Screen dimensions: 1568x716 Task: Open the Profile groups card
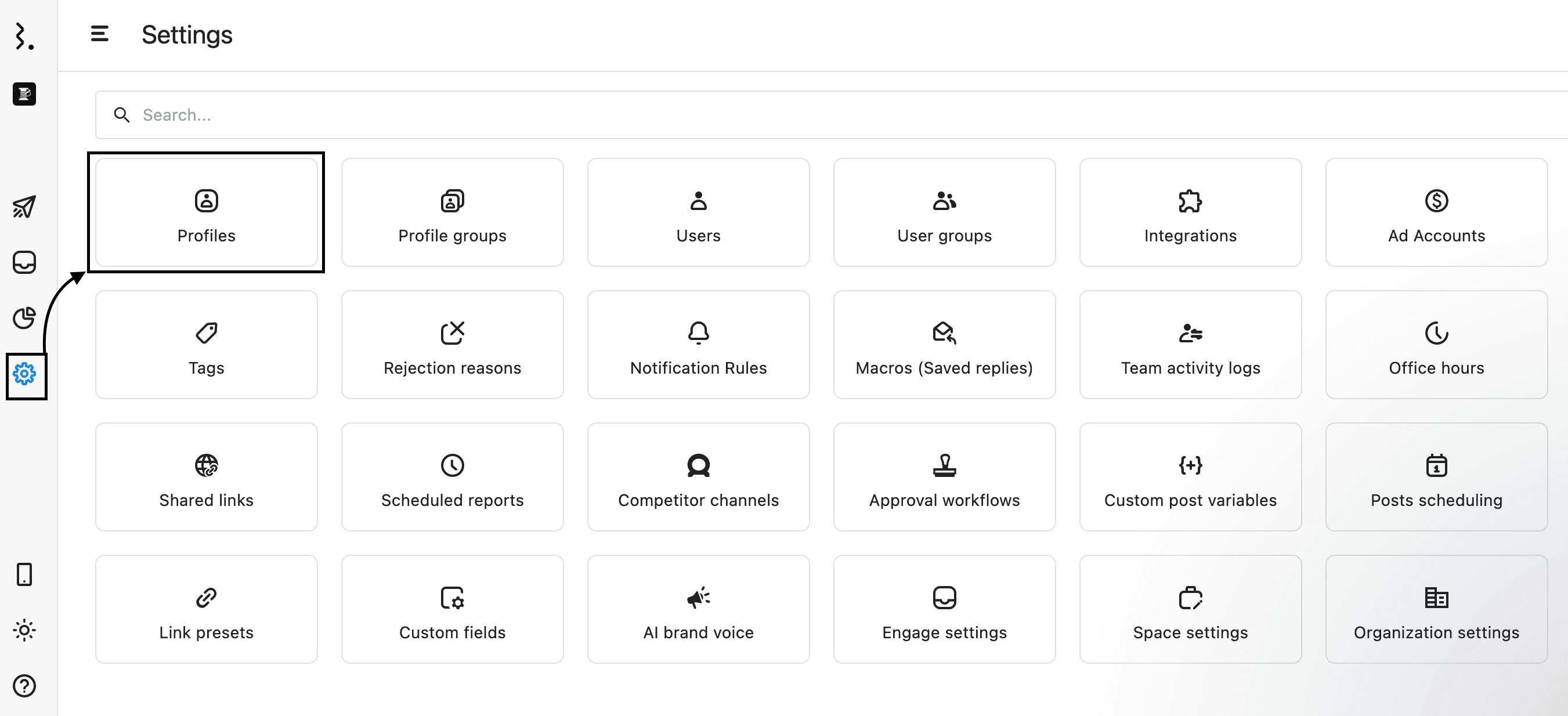point(452,212)
